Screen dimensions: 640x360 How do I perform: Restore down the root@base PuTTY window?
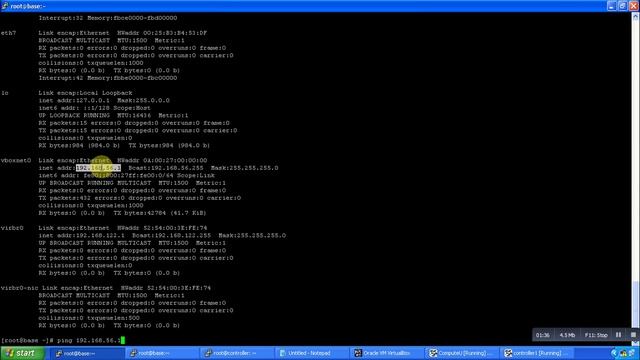(x=622, y=6)
